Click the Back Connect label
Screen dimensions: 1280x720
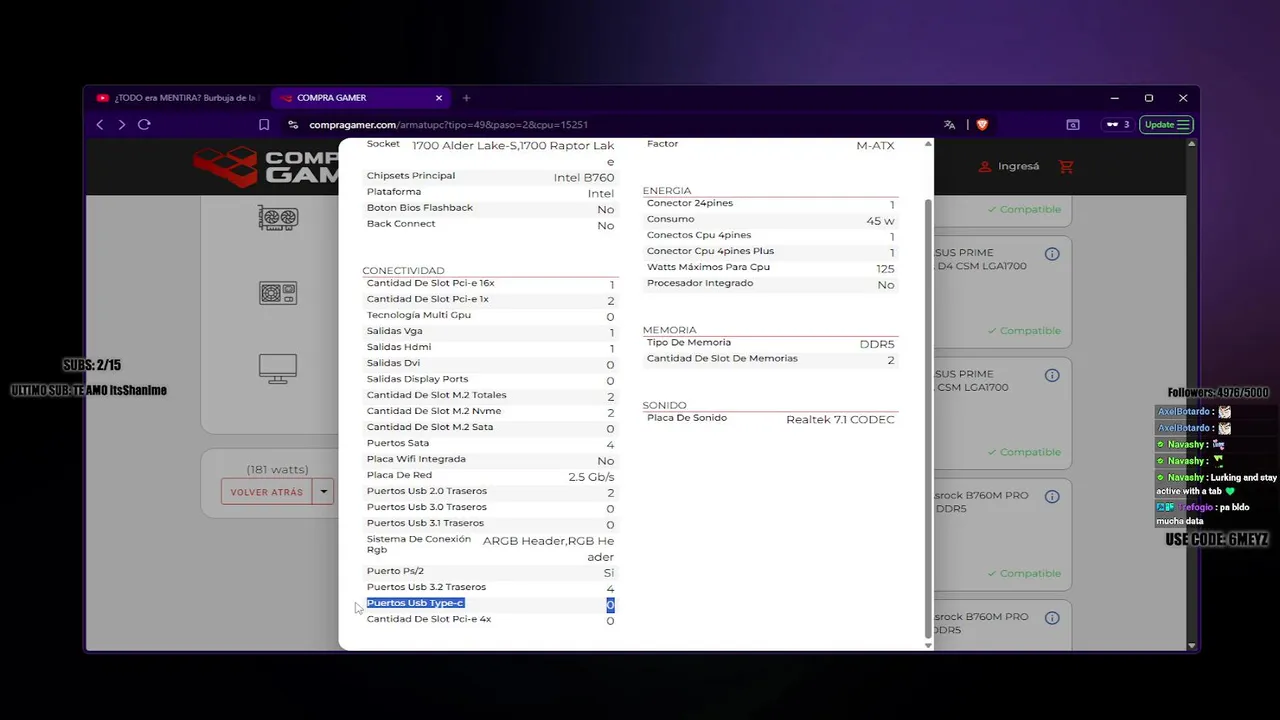(x=401, y=224)
